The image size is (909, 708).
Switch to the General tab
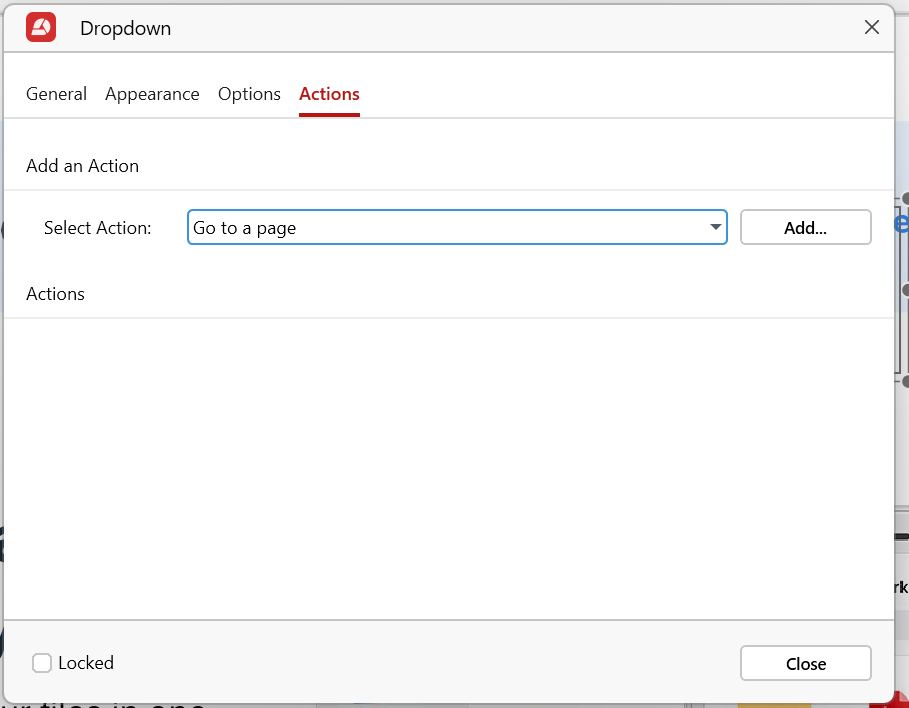click(x=56, y=94)
